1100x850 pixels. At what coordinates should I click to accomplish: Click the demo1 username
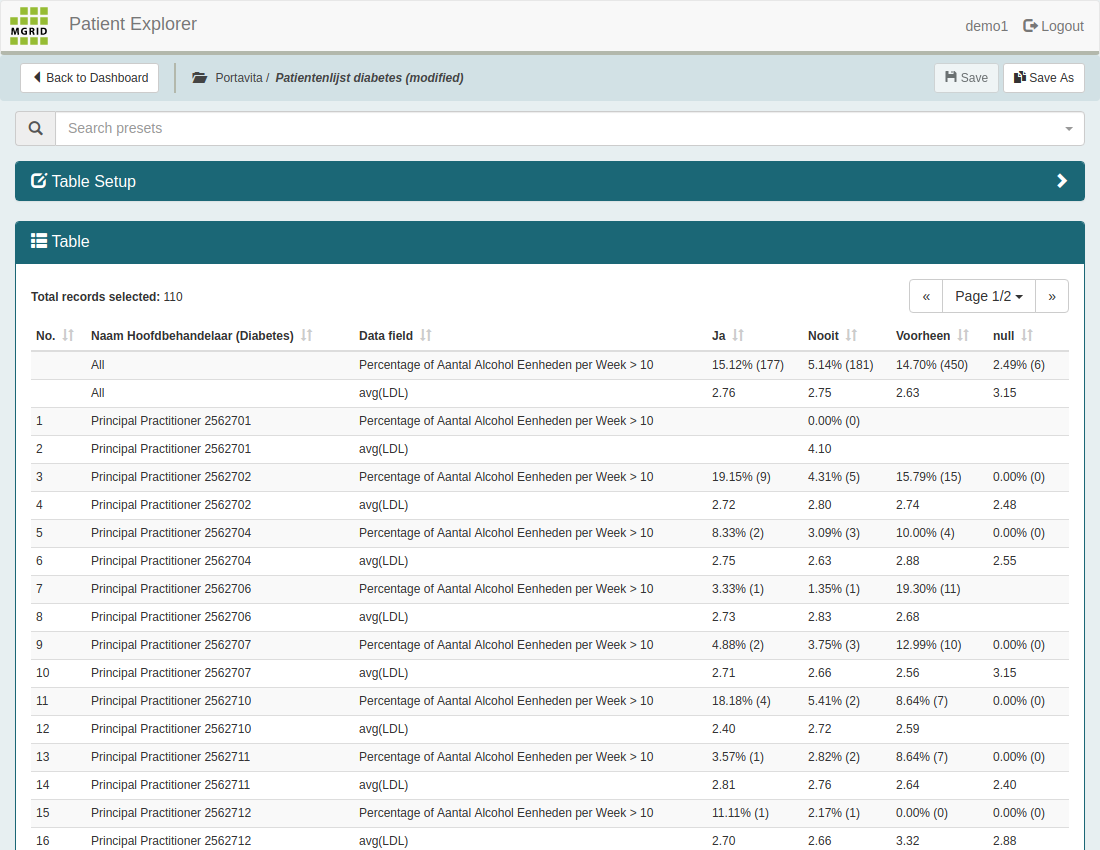[986, 26]
